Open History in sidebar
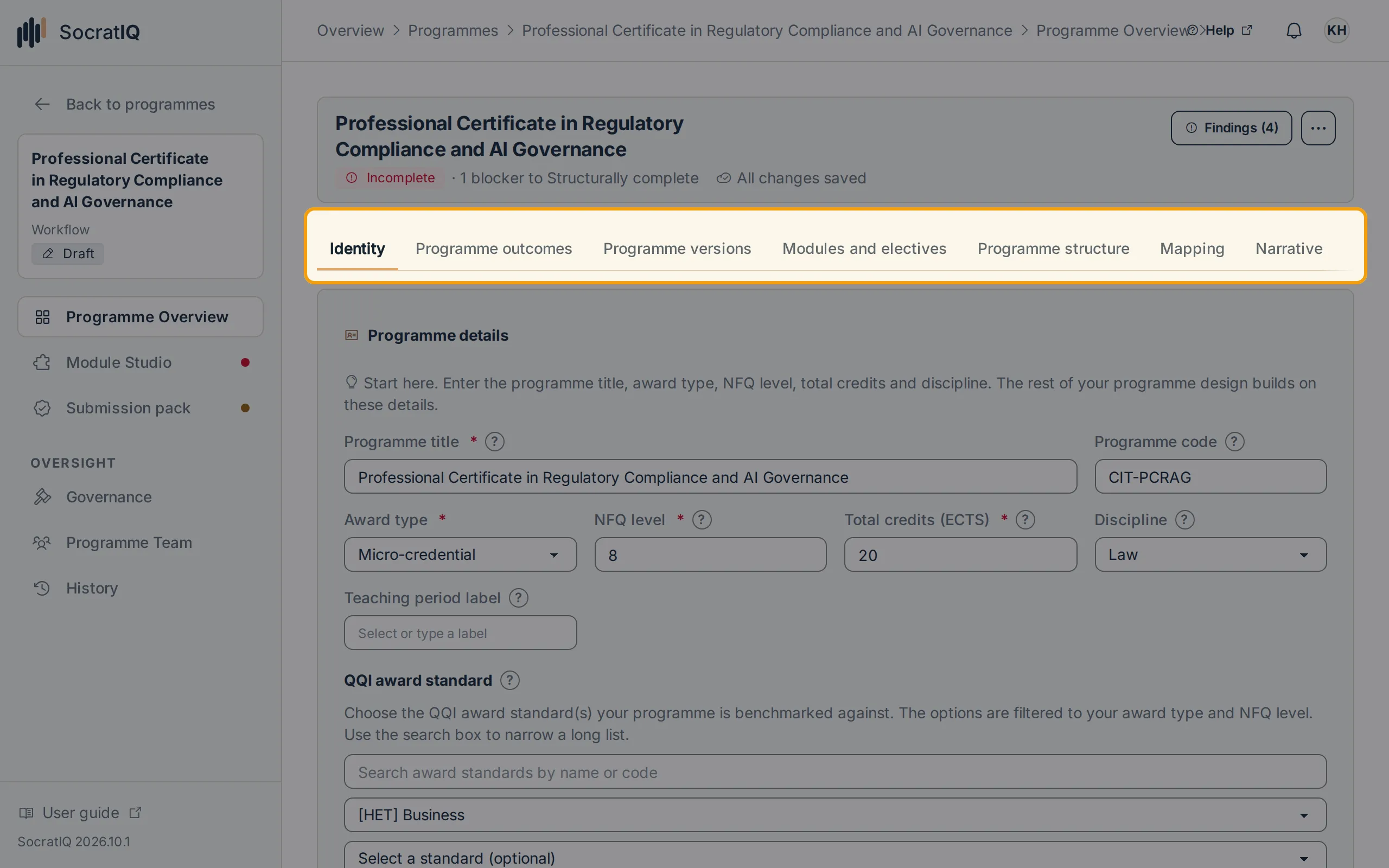Screen dimensions: 1389x868 click(140, 588)
